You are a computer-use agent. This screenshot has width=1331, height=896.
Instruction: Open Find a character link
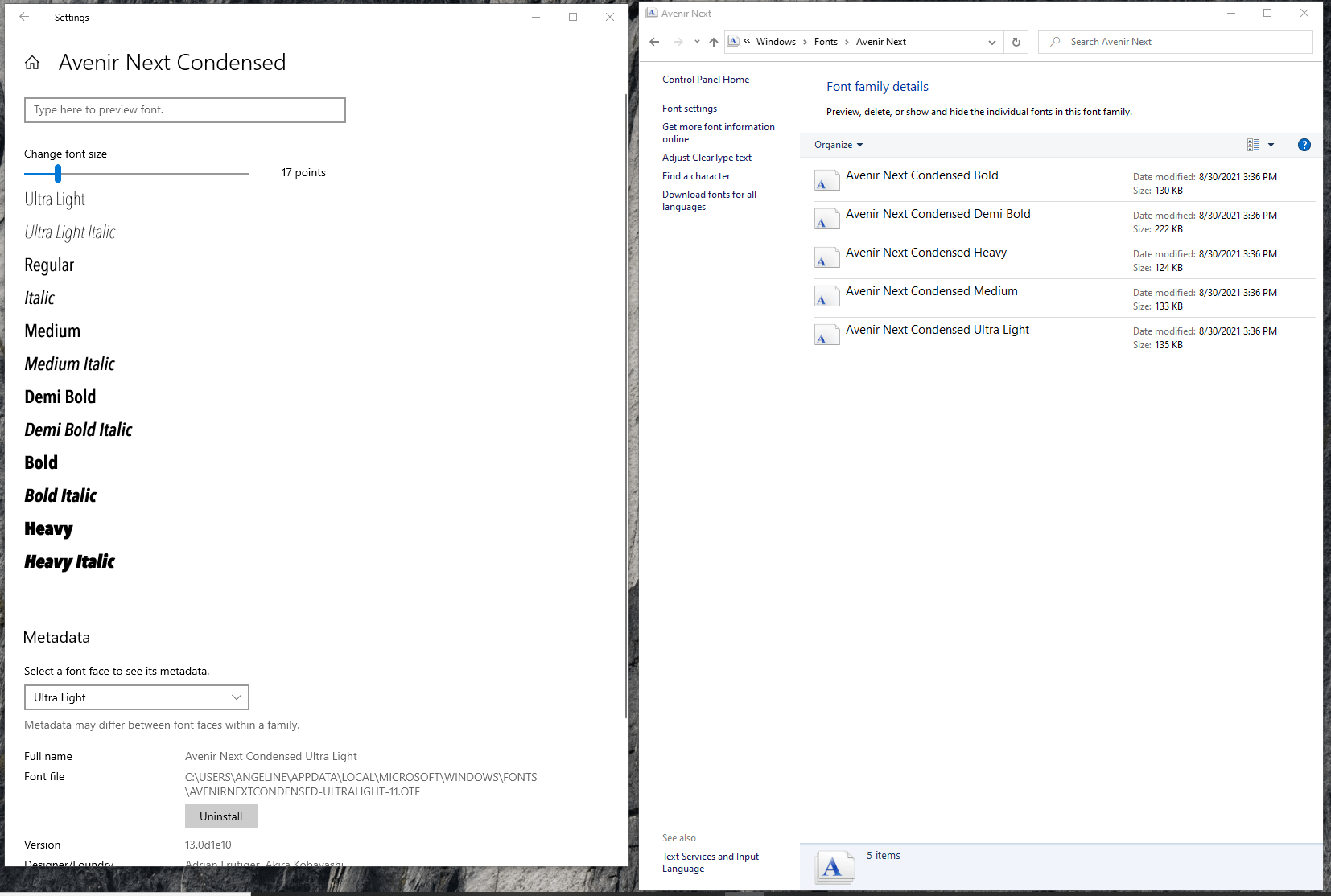tap(696, 176)
